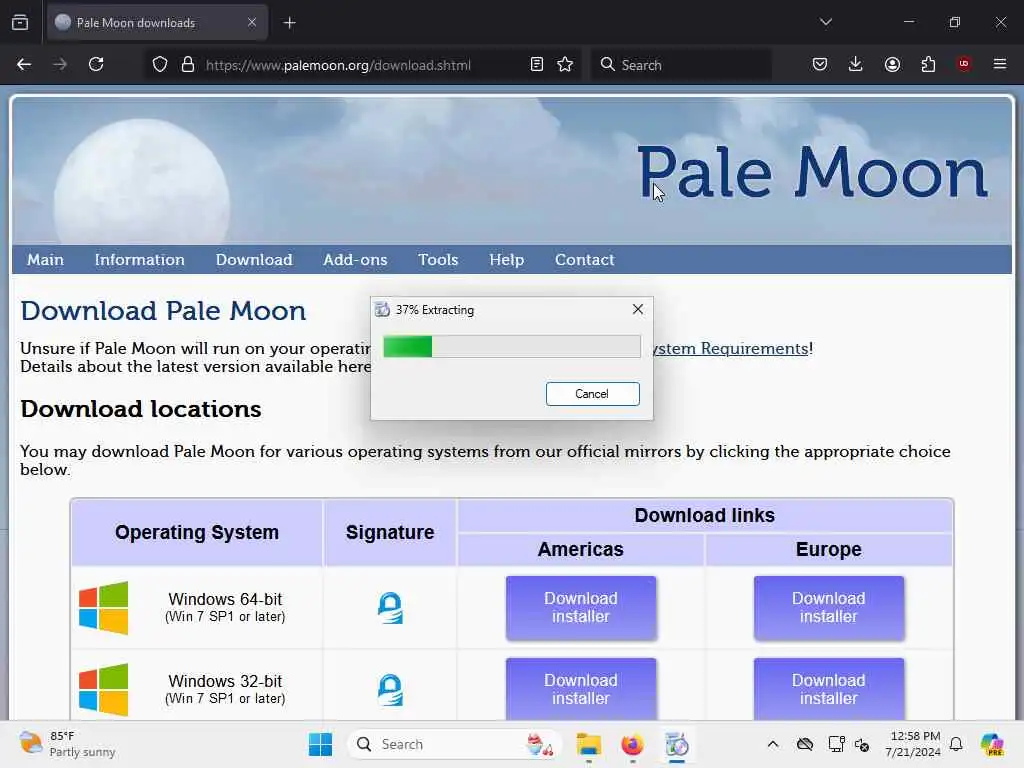Follow the System Requirements link
The height and width of the screenshot is (768, 1024).
pyautogui.click(x=731, y=348)
